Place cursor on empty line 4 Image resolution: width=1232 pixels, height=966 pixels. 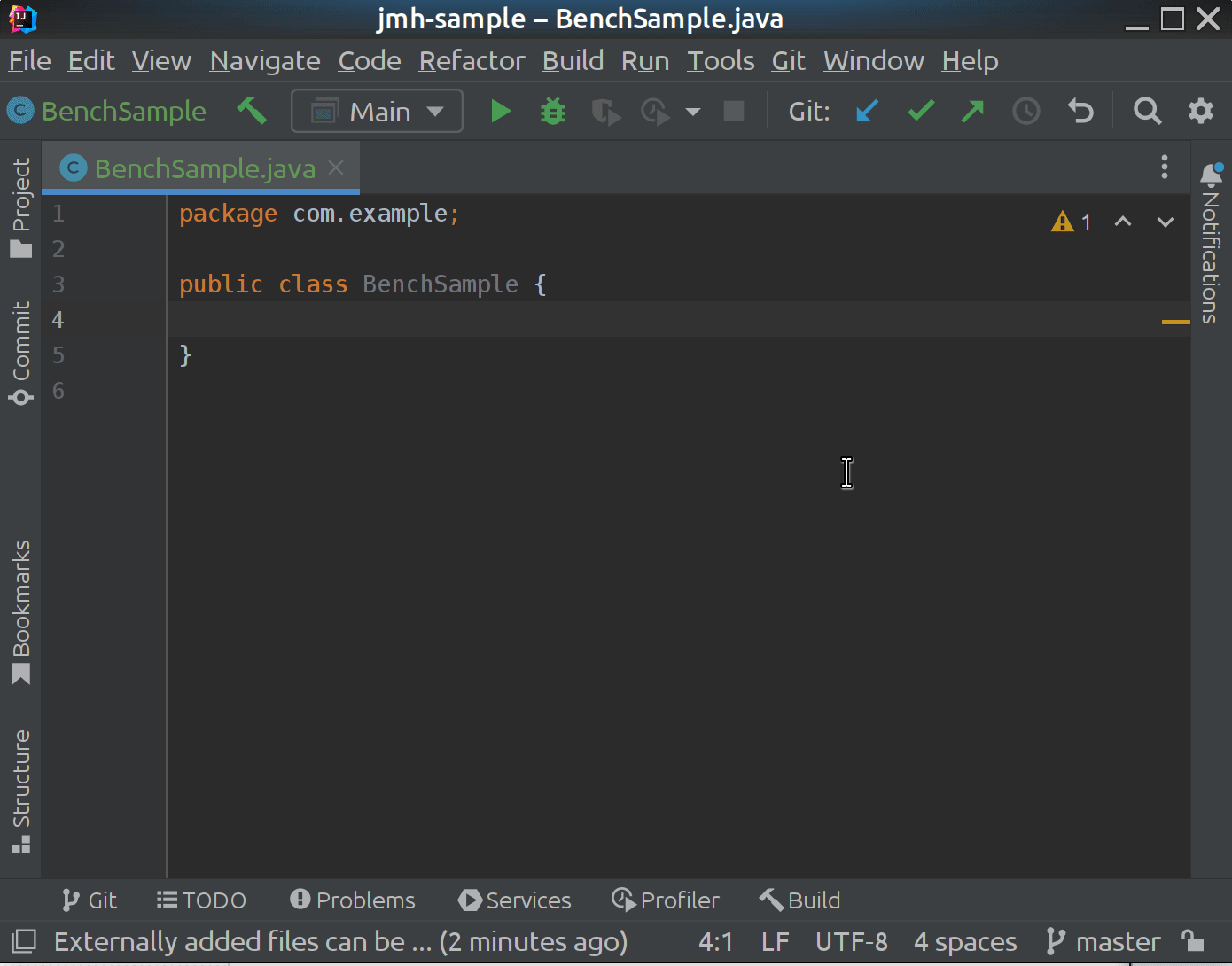[x=678, y=319]
